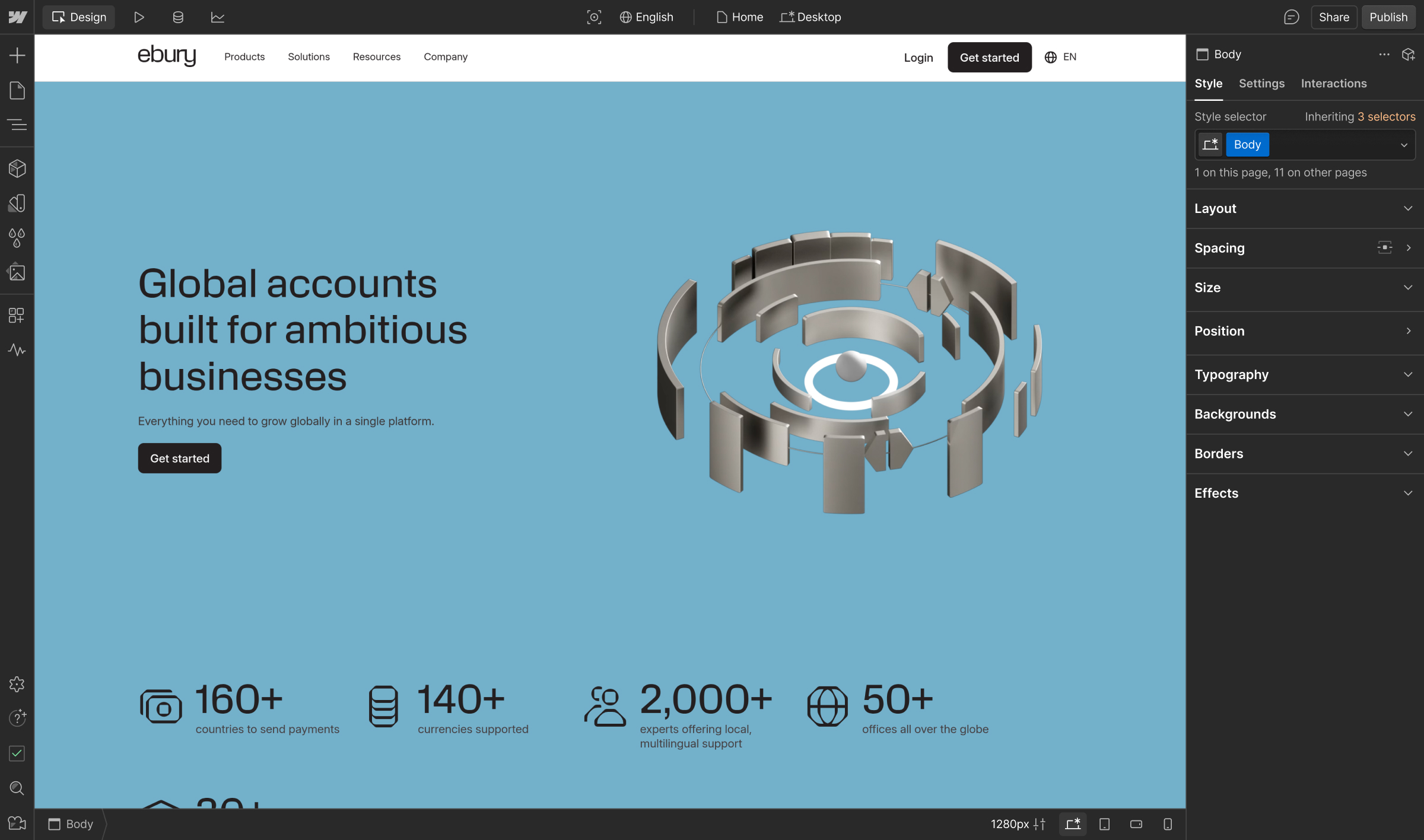Click the capture screenshot icon in top bar
This screenshot has height=840, width=1424.
(x=594, y=17)
